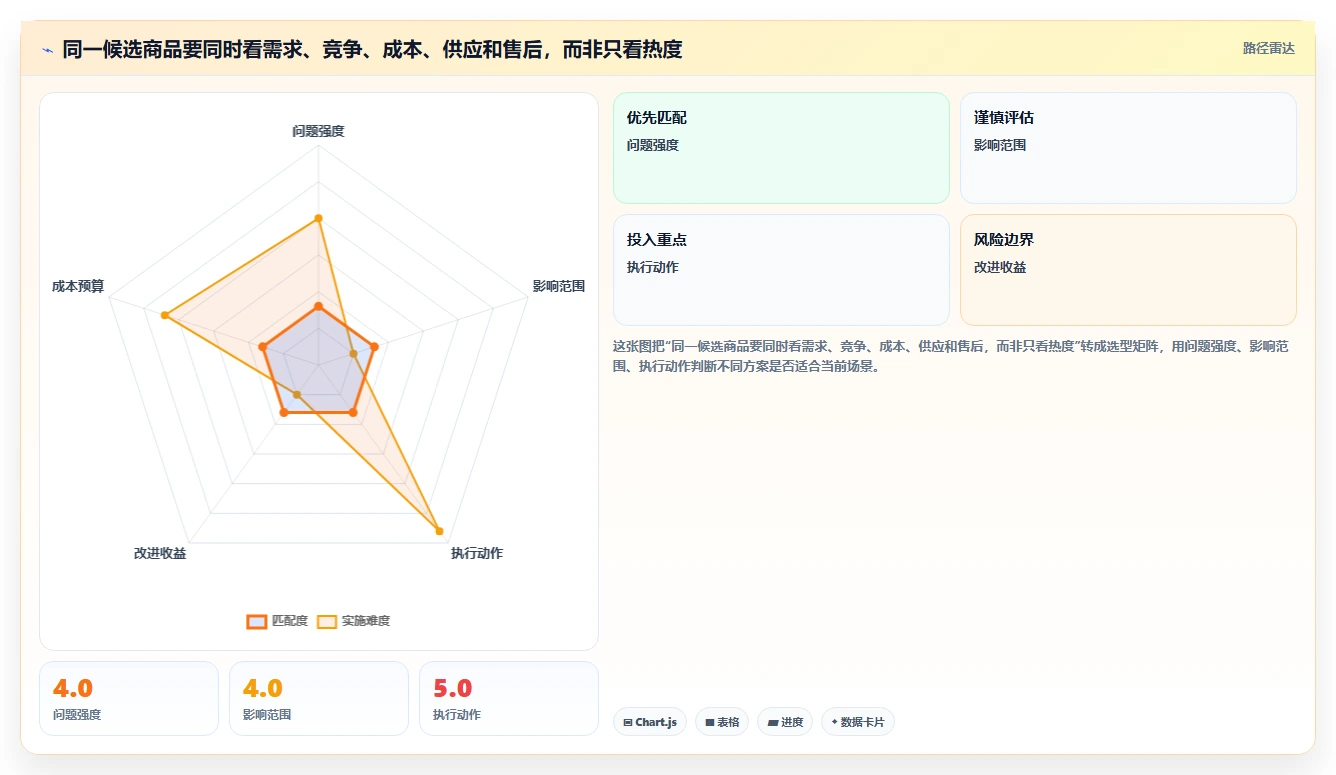
Task: Click the 问题强度 axis label atop radar
Action: [x=318, y=131]
